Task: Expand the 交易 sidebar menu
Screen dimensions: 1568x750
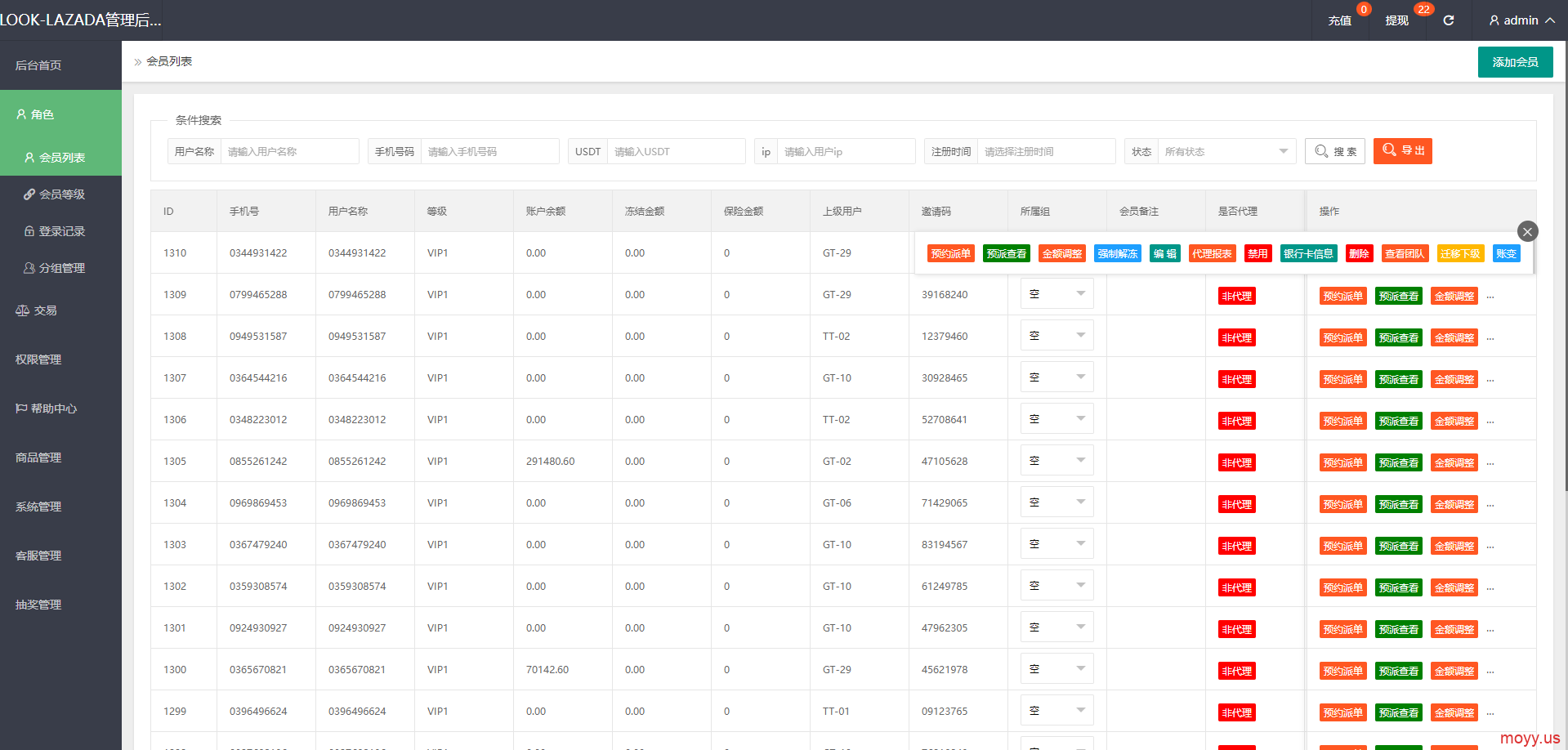Action: click(60, 310)
